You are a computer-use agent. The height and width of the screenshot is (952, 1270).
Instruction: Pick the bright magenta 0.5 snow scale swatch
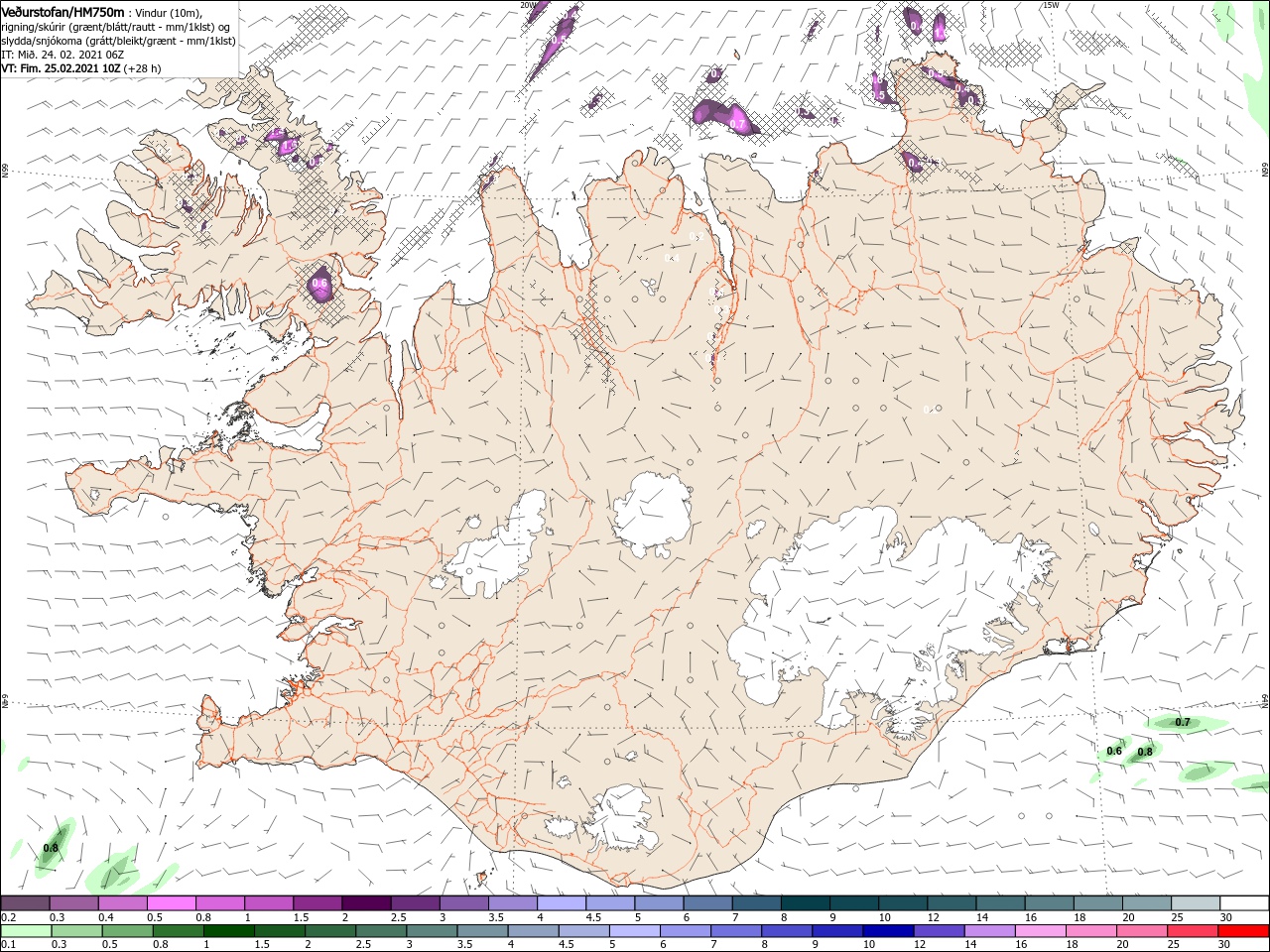[x=171, y=902]
